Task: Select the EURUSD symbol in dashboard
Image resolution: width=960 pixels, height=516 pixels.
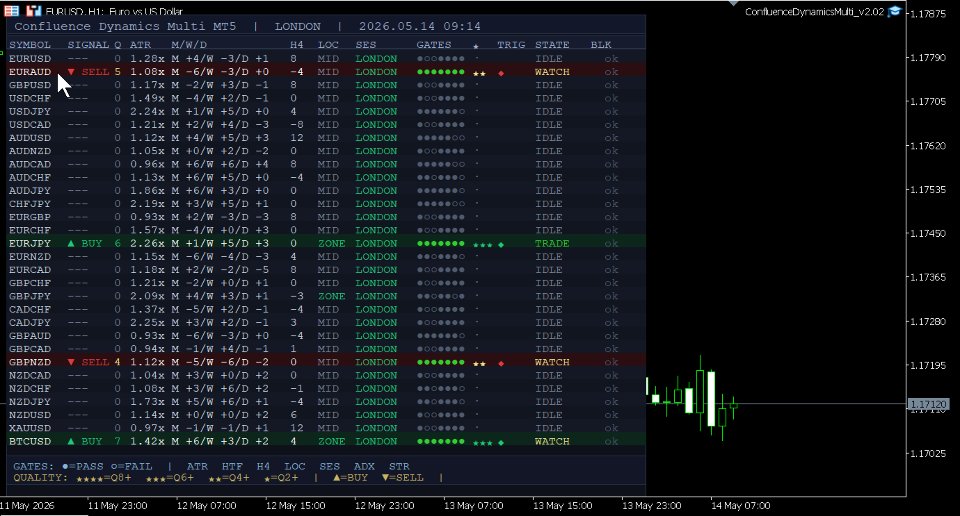Action: point(30,59)
